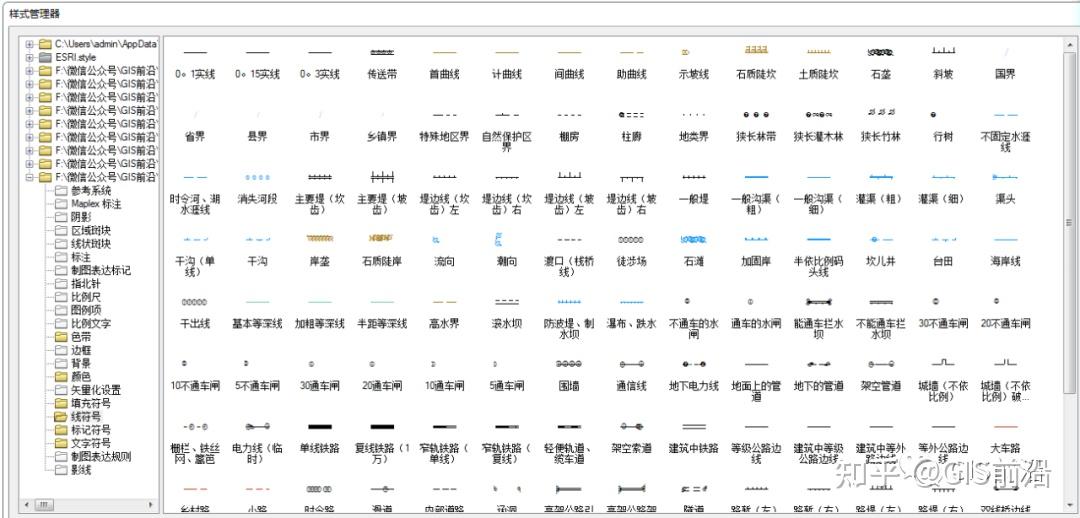Select the Maplex 标注 folder
This screenshot has height=518, width=1080.
point(96,204)
